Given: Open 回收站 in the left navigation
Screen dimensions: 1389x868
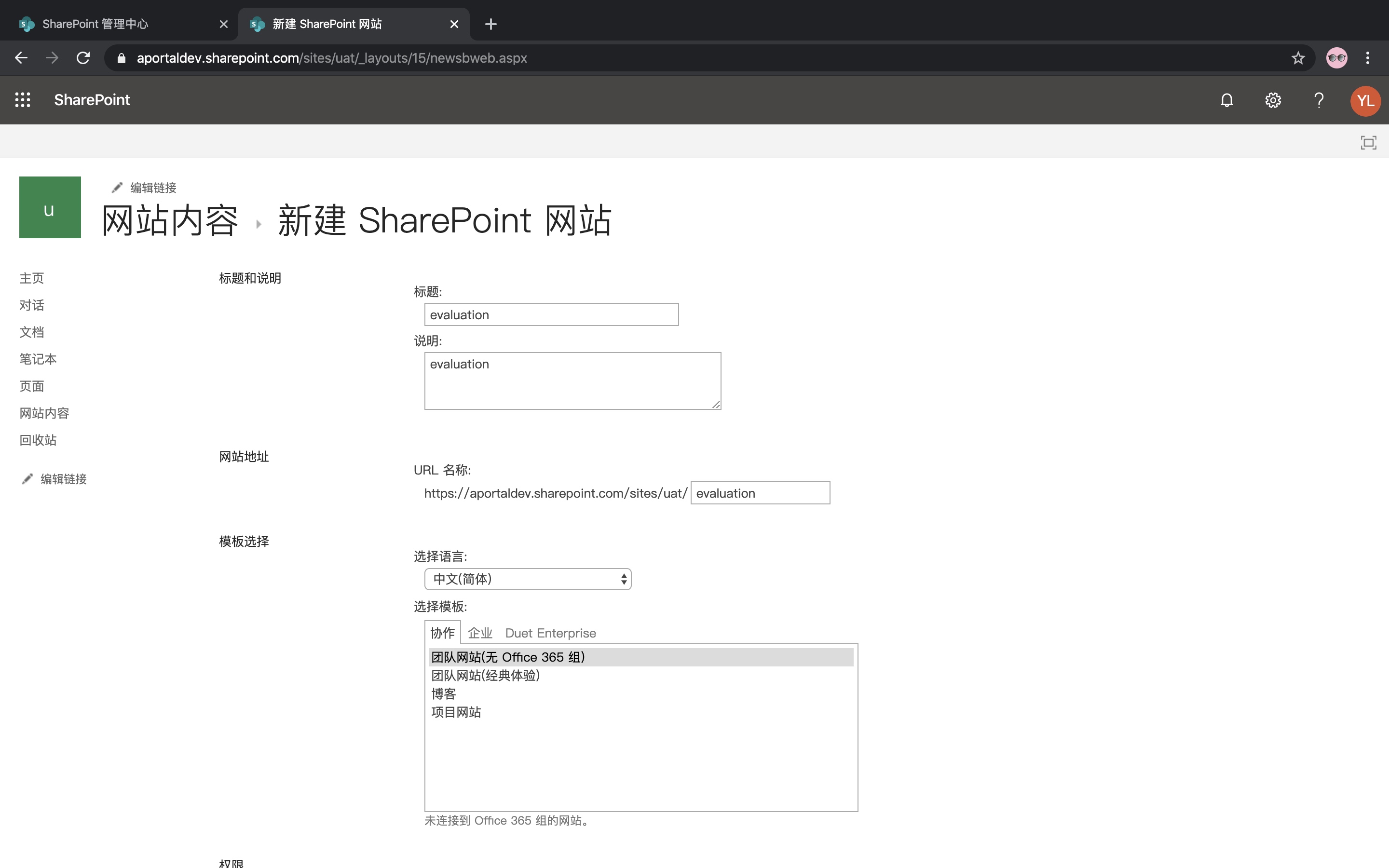Looking at the screenshot, I should [x=38, y=440].
